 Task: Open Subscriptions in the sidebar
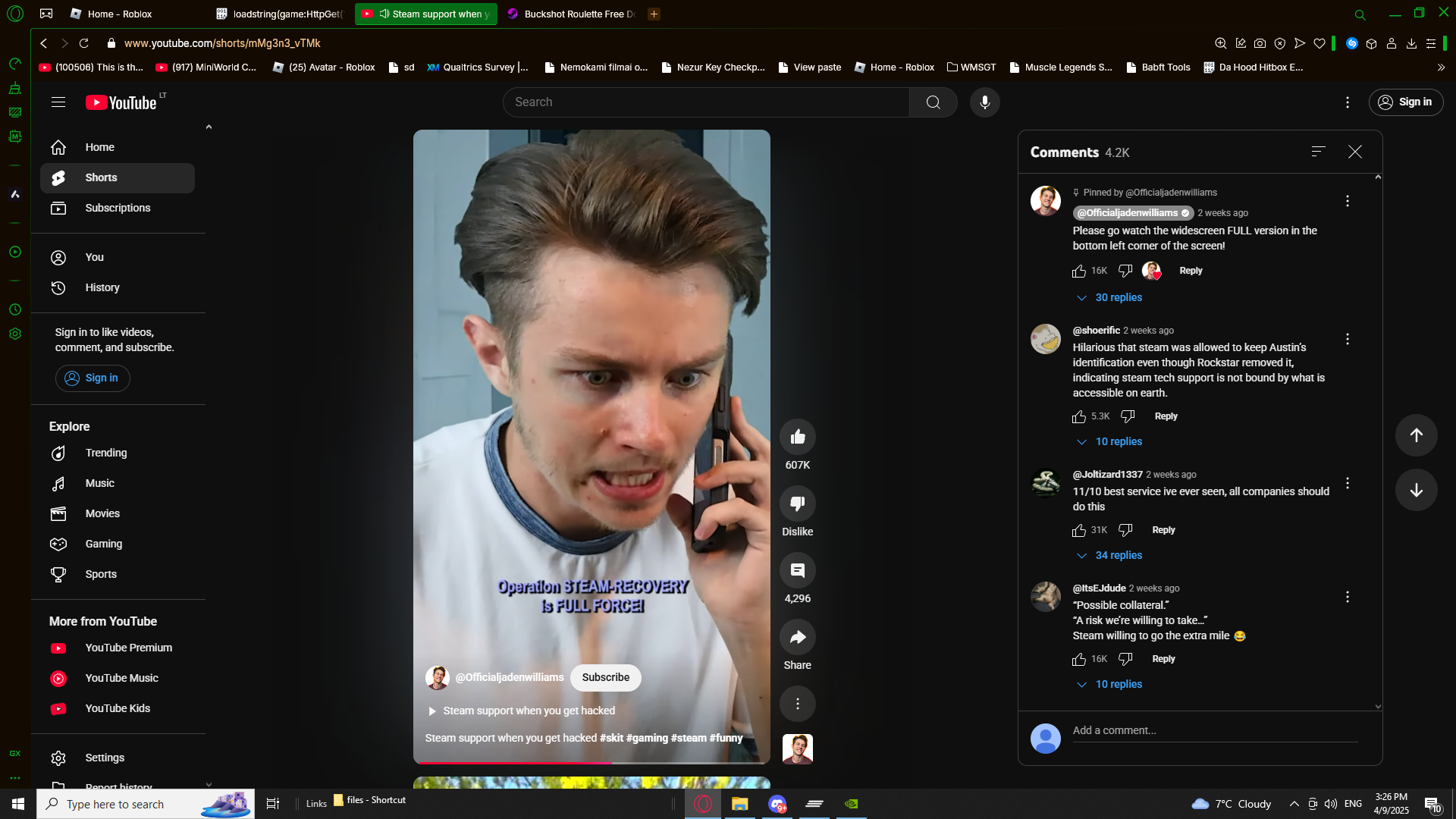118,208
